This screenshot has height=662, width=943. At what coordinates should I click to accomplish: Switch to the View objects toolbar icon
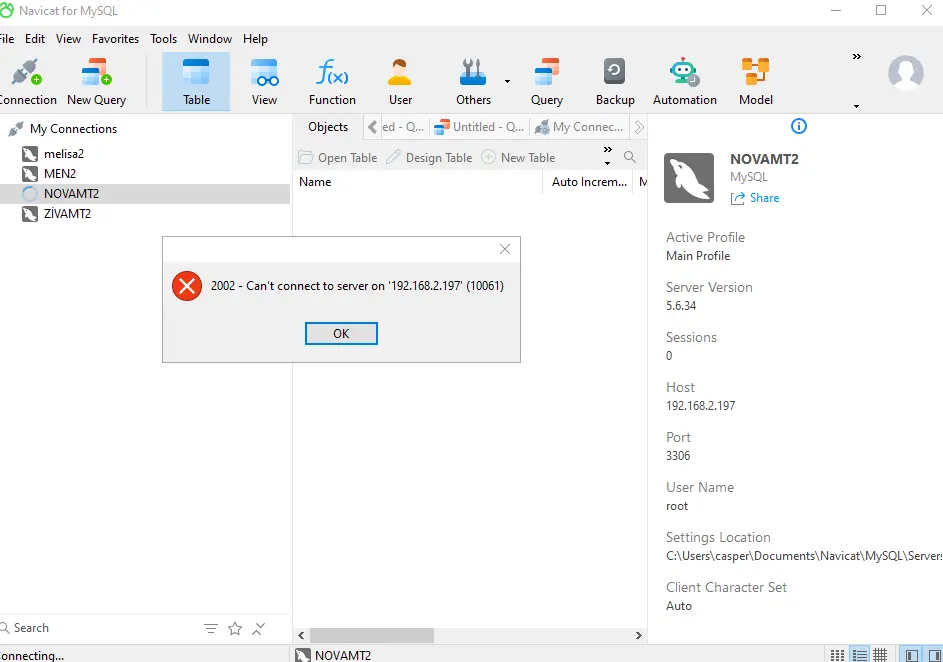264,82
